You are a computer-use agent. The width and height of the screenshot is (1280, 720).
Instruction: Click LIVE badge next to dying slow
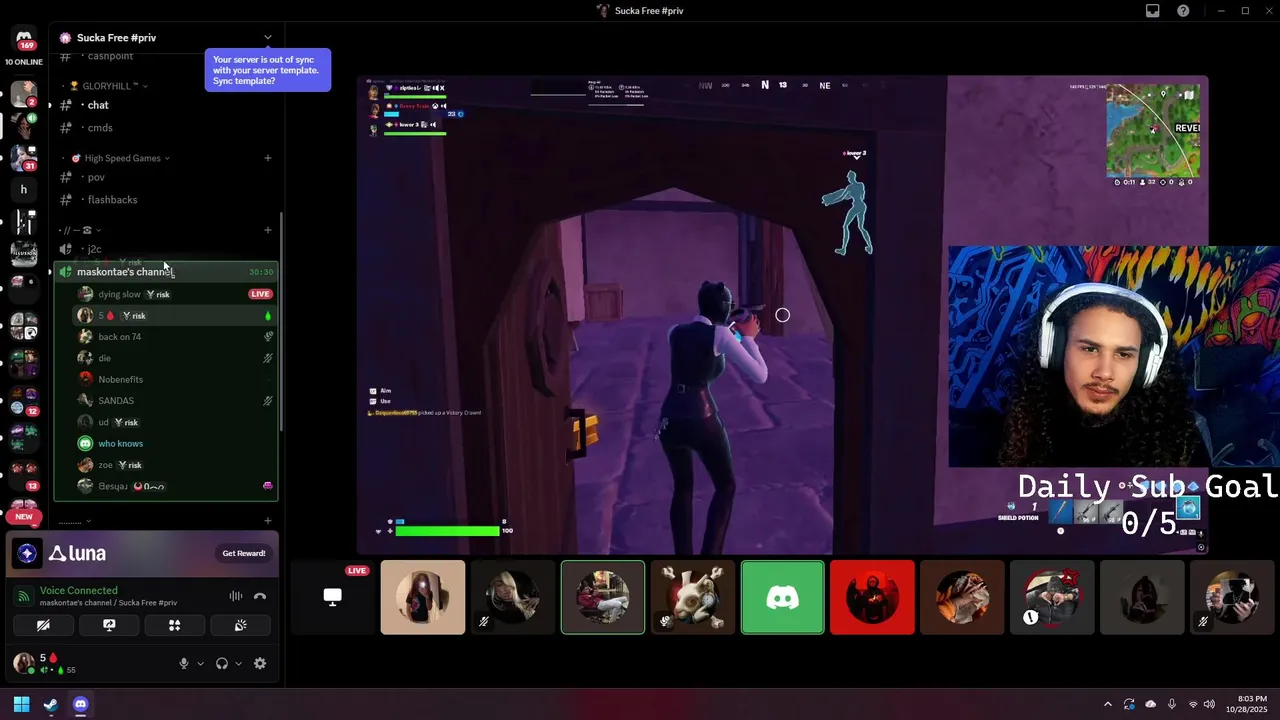(x=261, y=294)
